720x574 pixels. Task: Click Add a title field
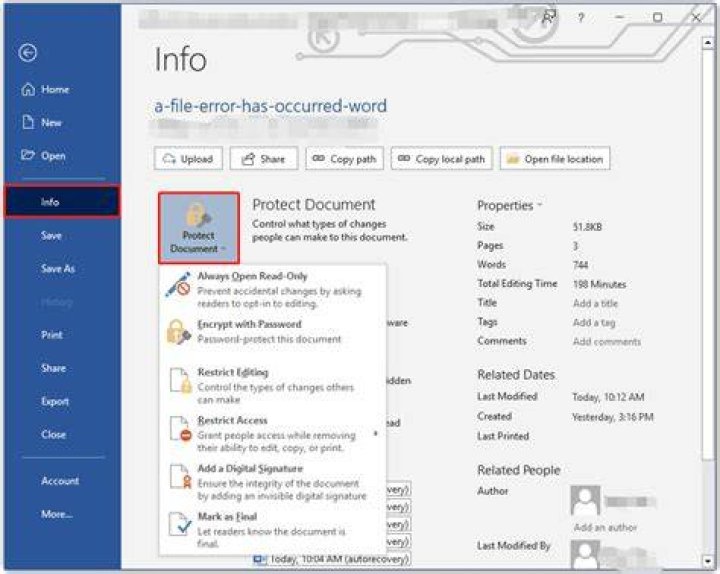(595, 303)
